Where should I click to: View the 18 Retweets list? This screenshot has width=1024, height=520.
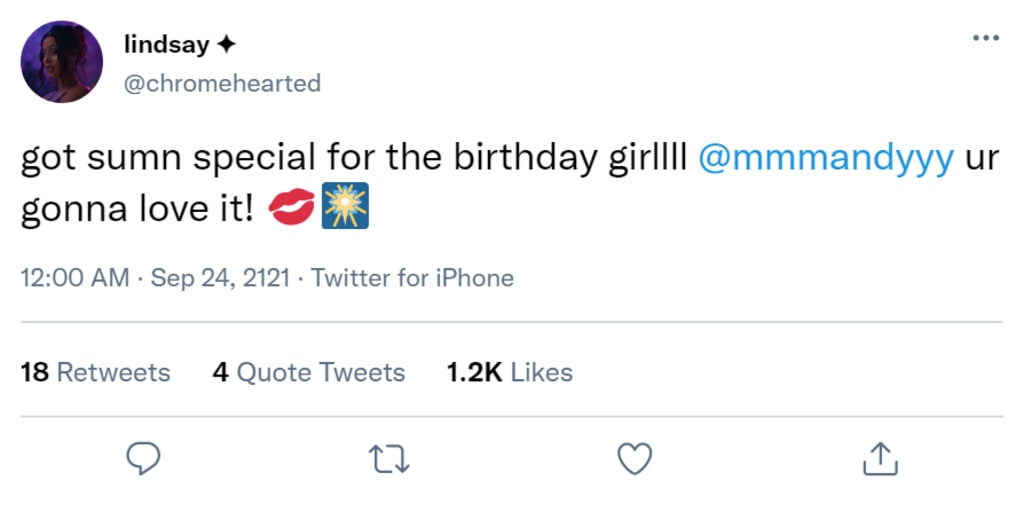coord(96,373)
